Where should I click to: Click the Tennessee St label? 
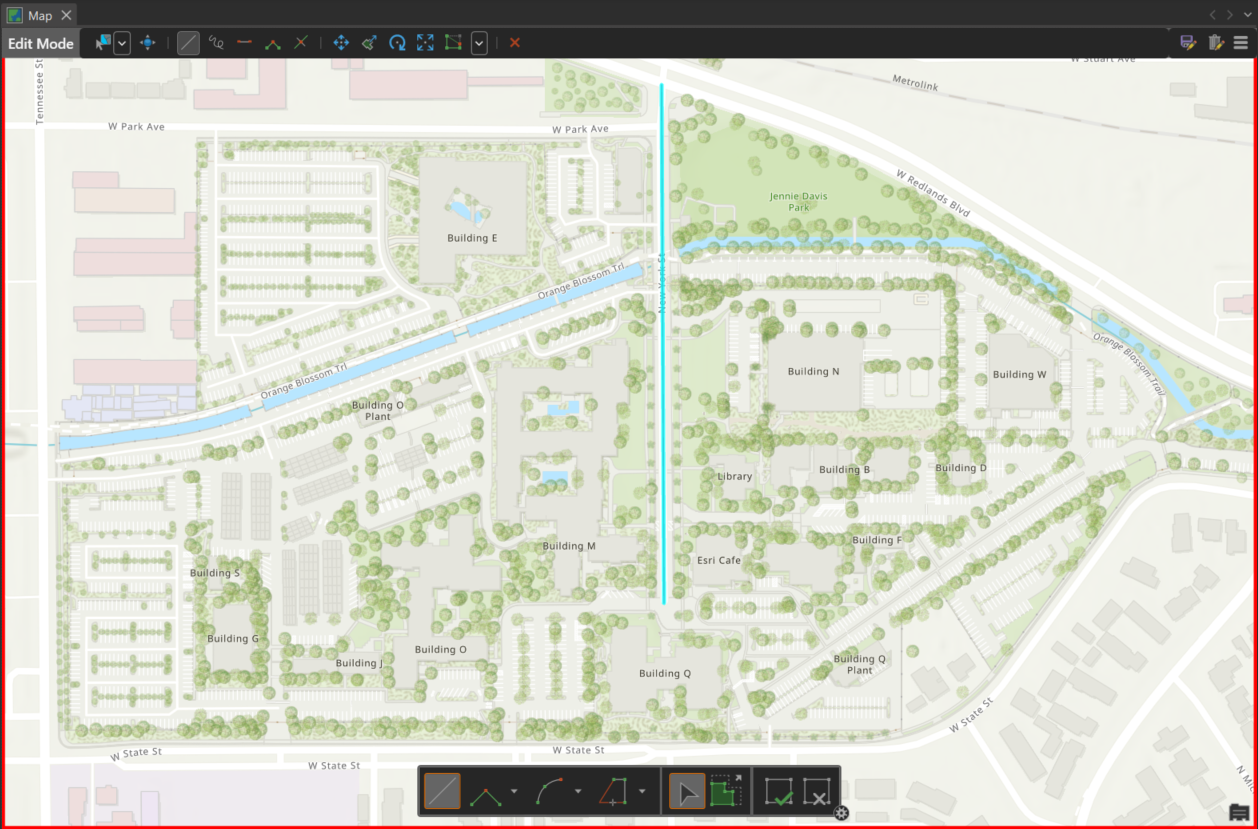click(x=40, y=92)
